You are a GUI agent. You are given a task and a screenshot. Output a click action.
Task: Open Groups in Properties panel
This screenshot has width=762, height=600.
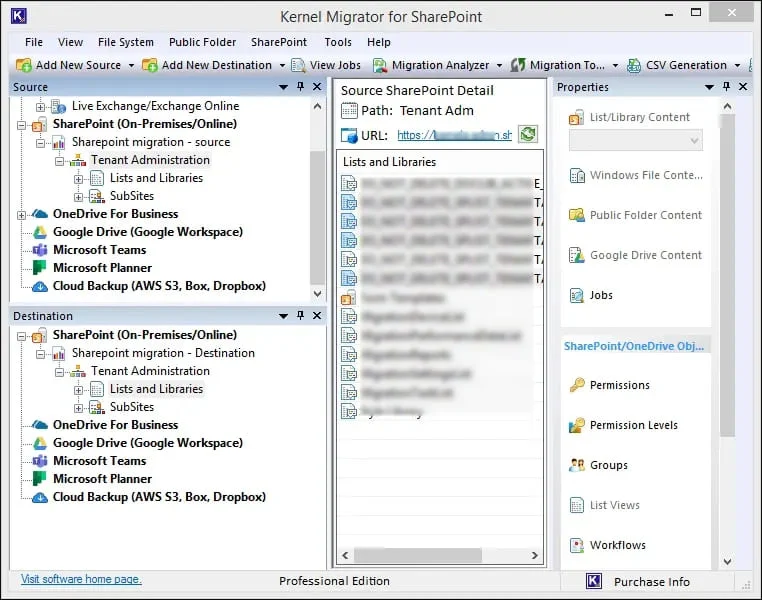coord(599,465)
